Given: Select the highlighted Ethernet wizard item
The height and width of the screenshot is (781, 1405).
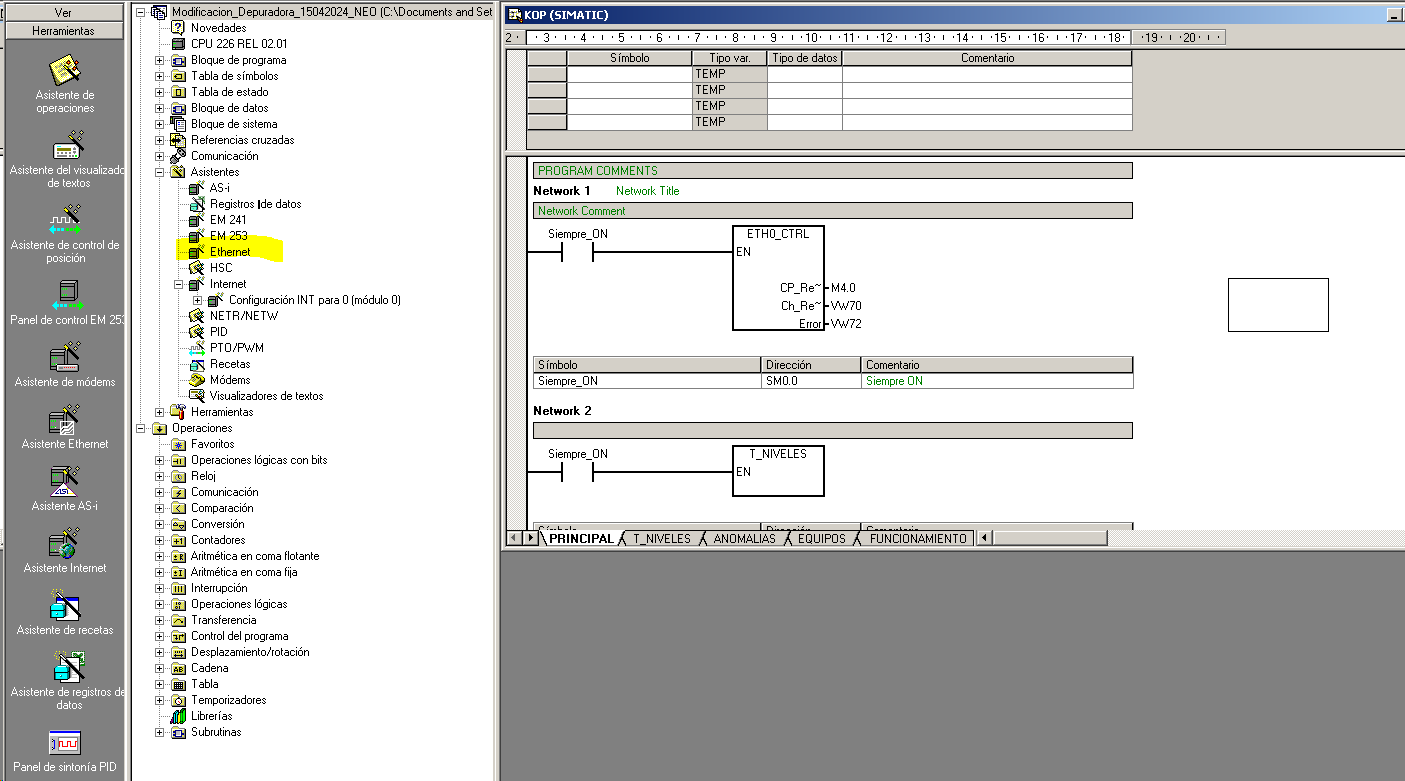Looking at the screenshot, I should (230, 252).
